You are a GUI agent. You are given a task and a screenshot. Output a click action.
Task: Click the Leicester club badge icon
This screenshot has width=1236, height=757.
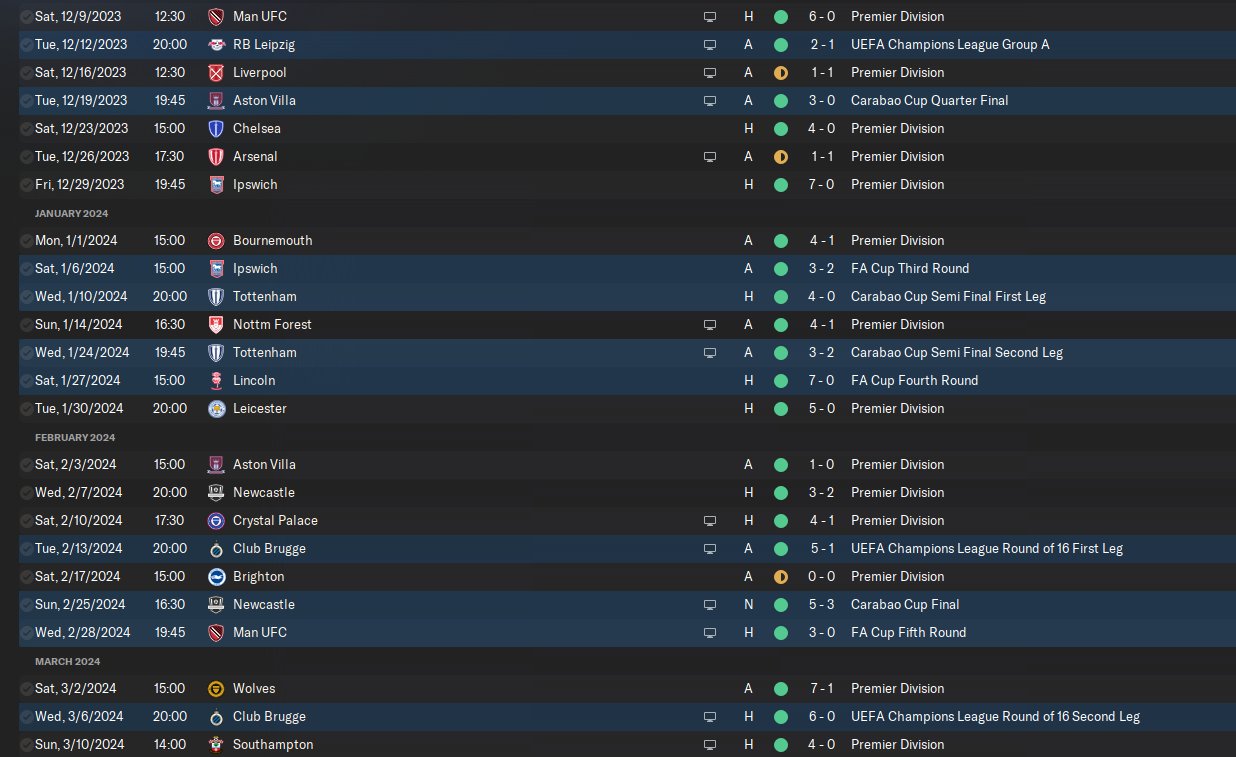[x=216, y=409]
